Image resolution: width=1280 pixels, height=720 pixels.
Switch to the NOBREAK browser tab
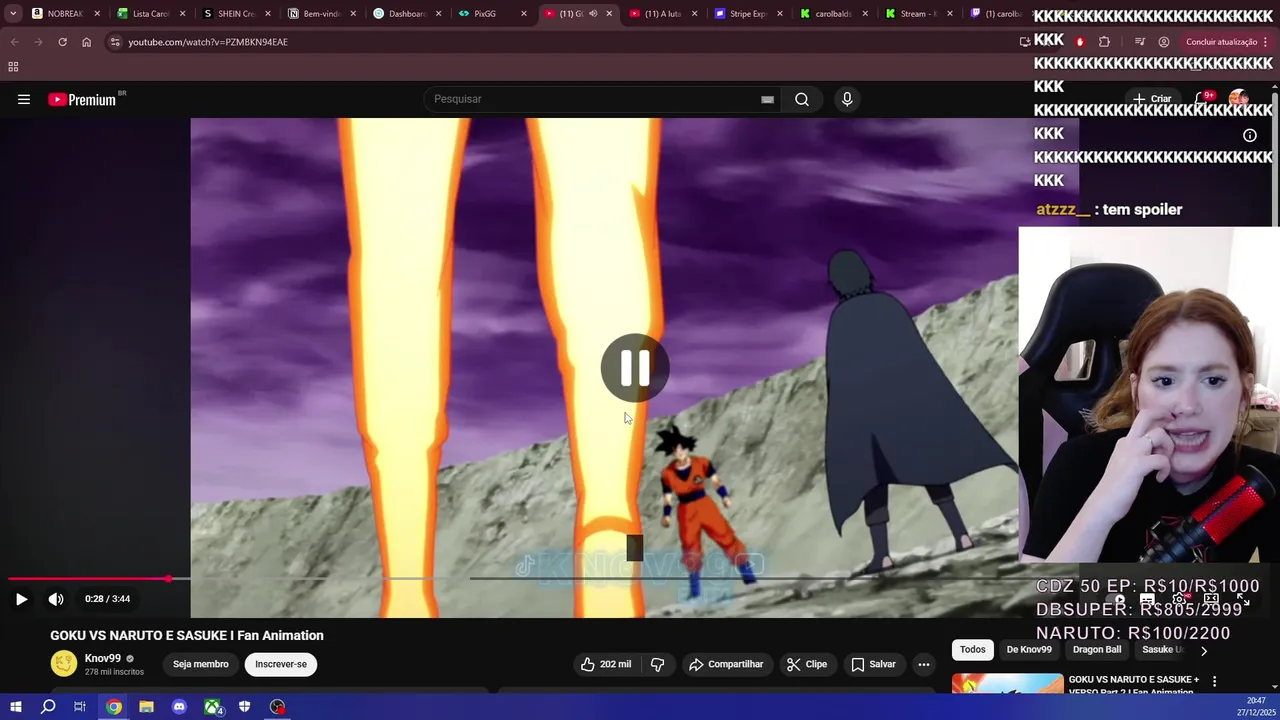coord(66,14)
